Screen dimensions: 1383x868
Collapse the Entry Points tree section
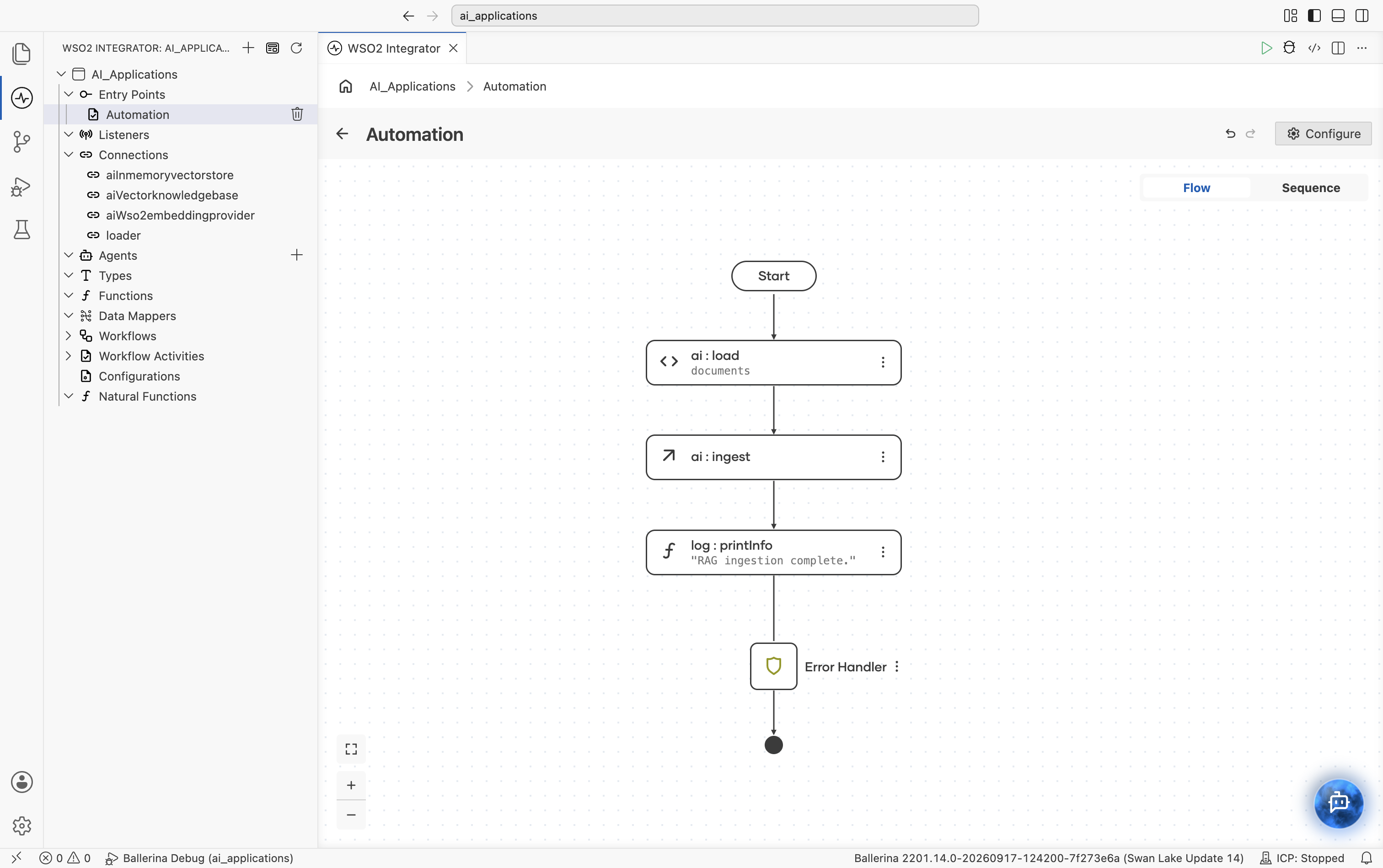coord(68,94)
